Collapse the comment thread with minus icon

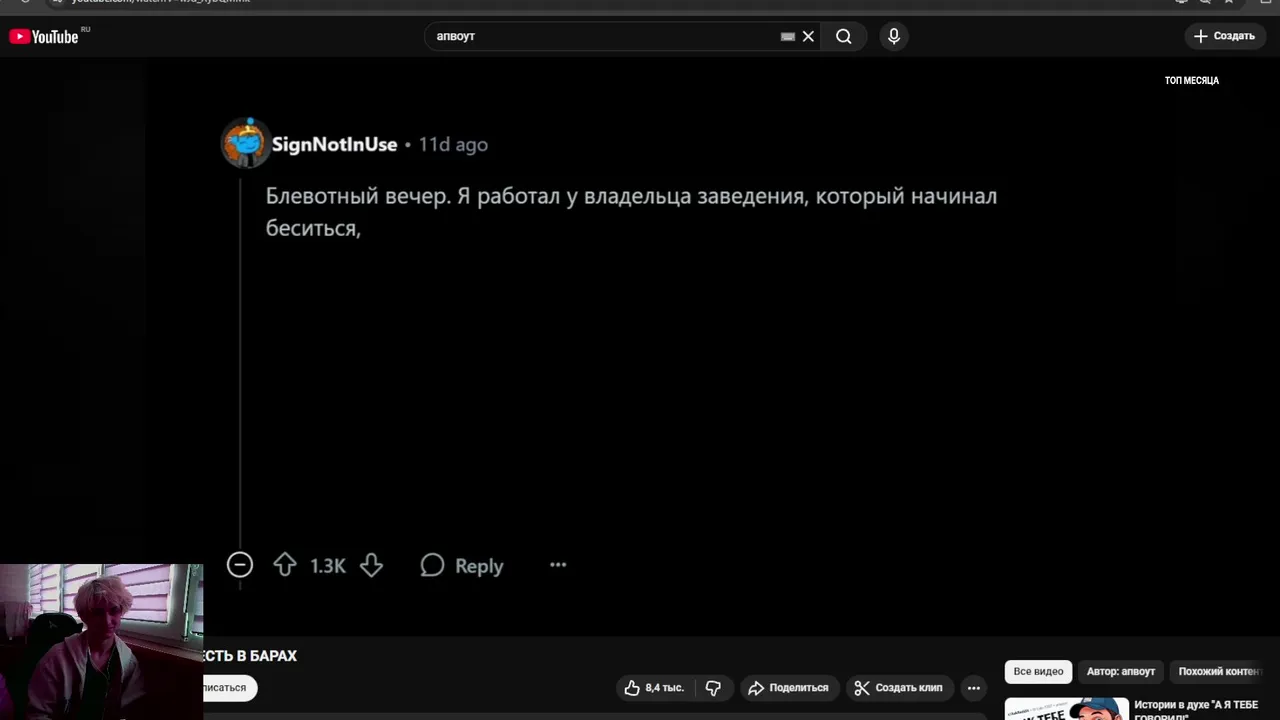(x=240, y=565)
